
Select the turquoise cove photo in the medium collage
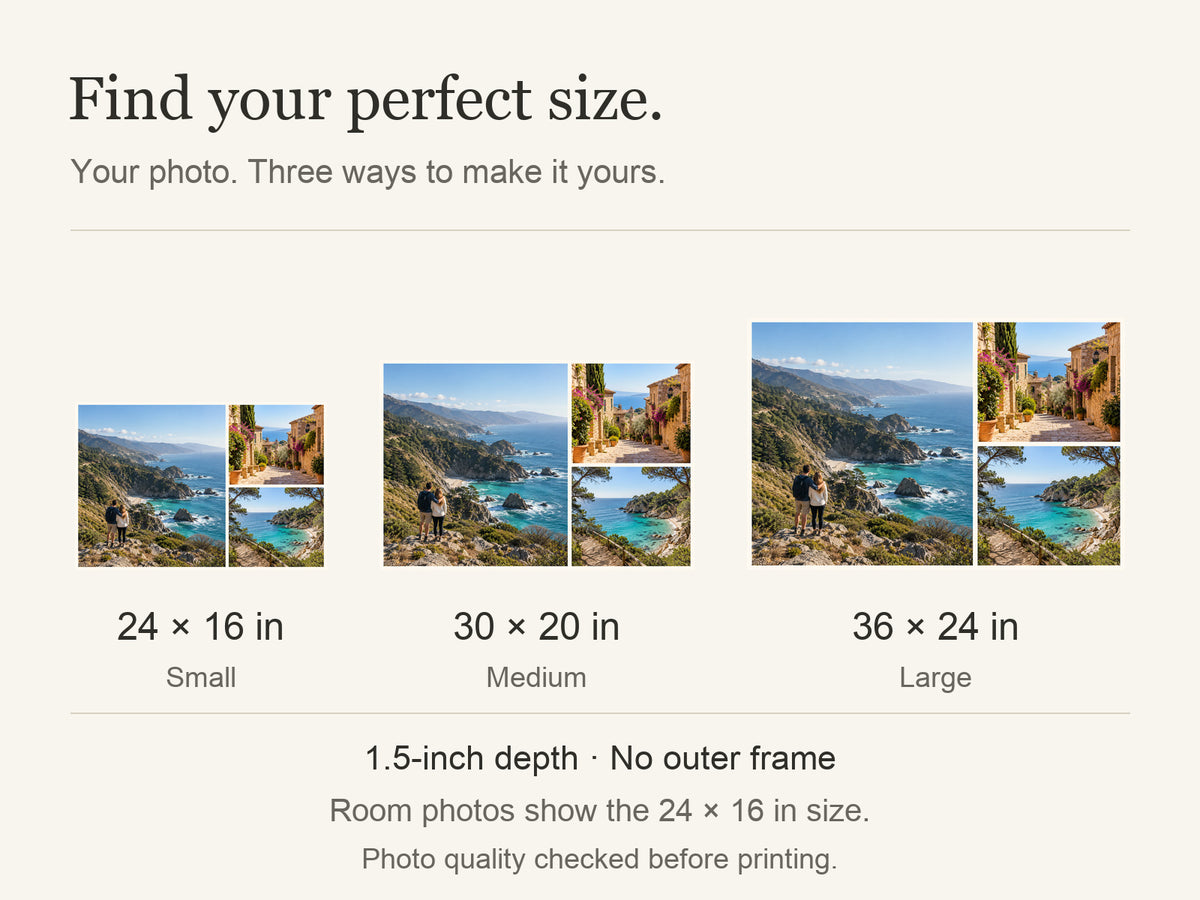pos(631,517)
